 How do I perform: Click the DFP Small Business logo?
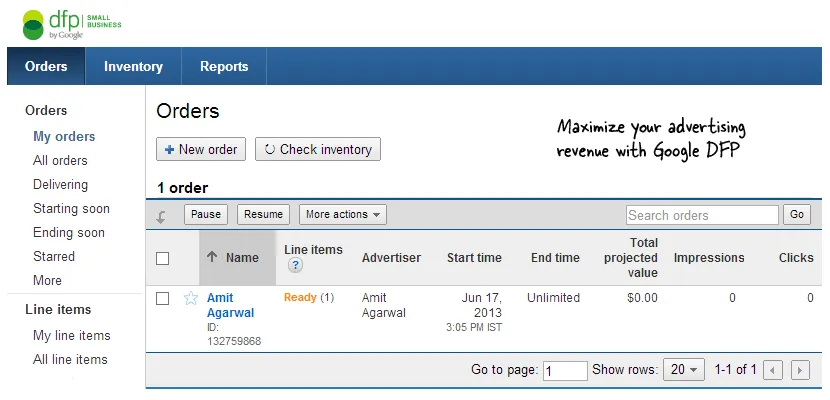pos(72,24)
